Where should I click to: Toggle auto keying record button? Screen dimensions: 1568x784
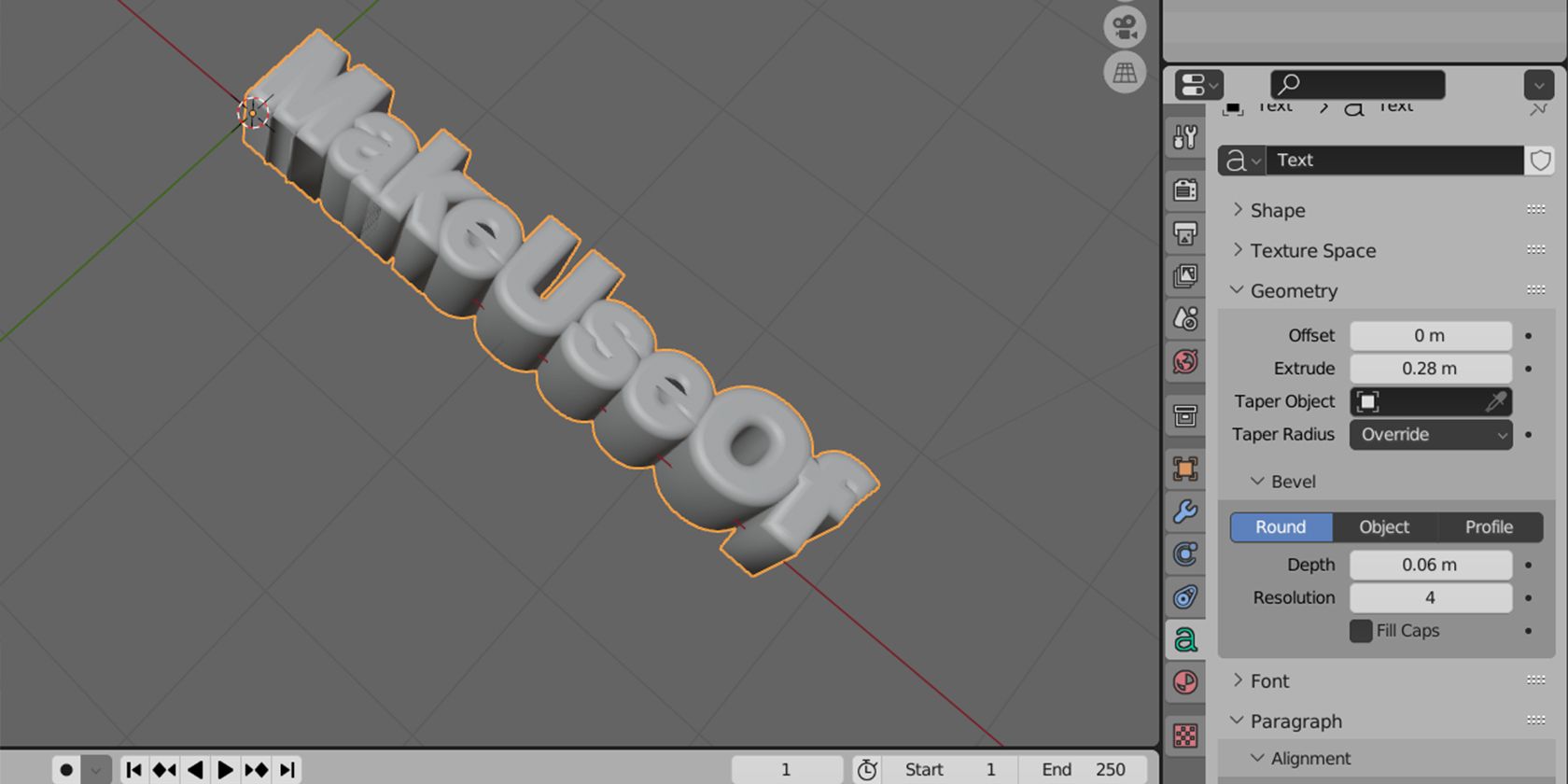click(66, 770)
